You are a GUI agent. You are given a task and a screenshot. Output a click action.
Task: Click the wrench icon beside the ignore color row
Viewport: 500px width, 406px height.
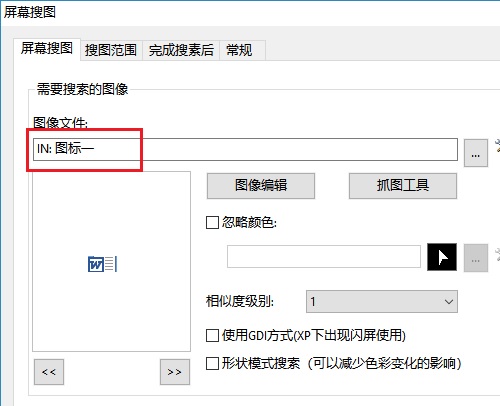point(497,255)
